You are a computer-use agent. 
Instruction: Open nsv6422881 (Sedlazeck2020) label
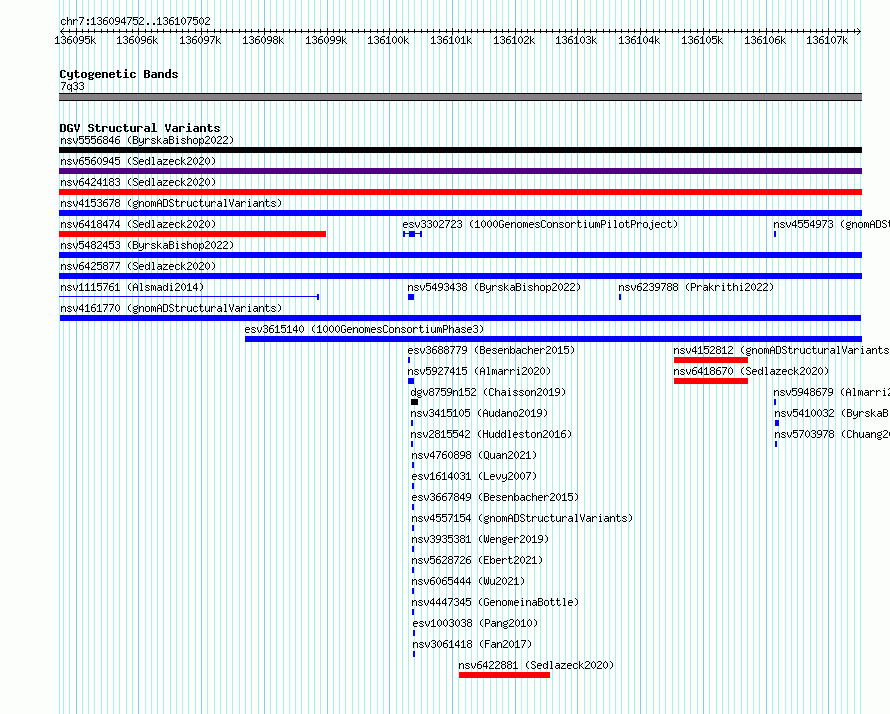click(536, 665)
